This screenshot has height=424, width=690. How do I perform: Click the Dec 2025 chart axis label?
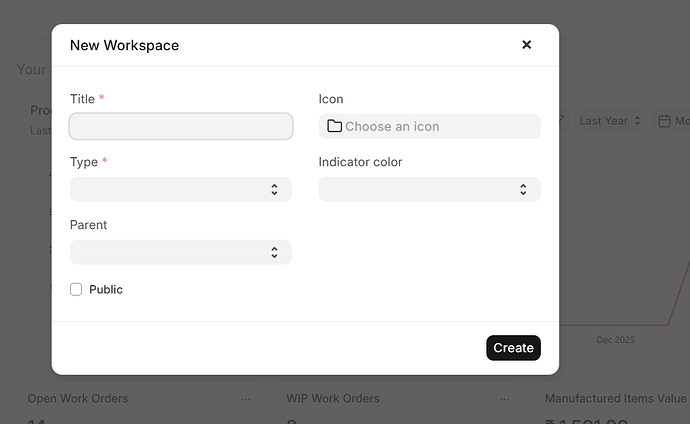pyautogui.click(x=615, y=340)
